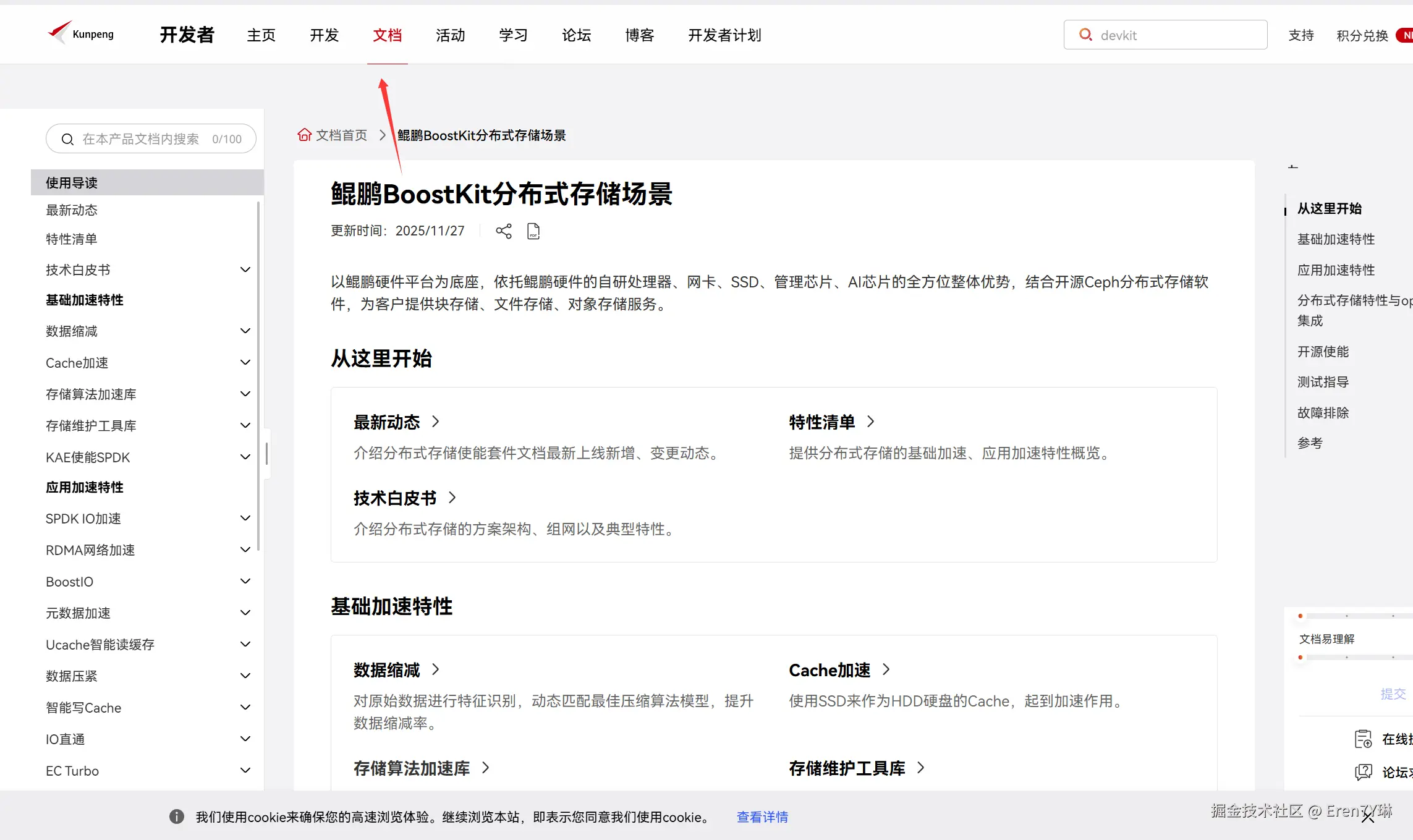Select the 论坛 navigation tab

tap(576, 35)
